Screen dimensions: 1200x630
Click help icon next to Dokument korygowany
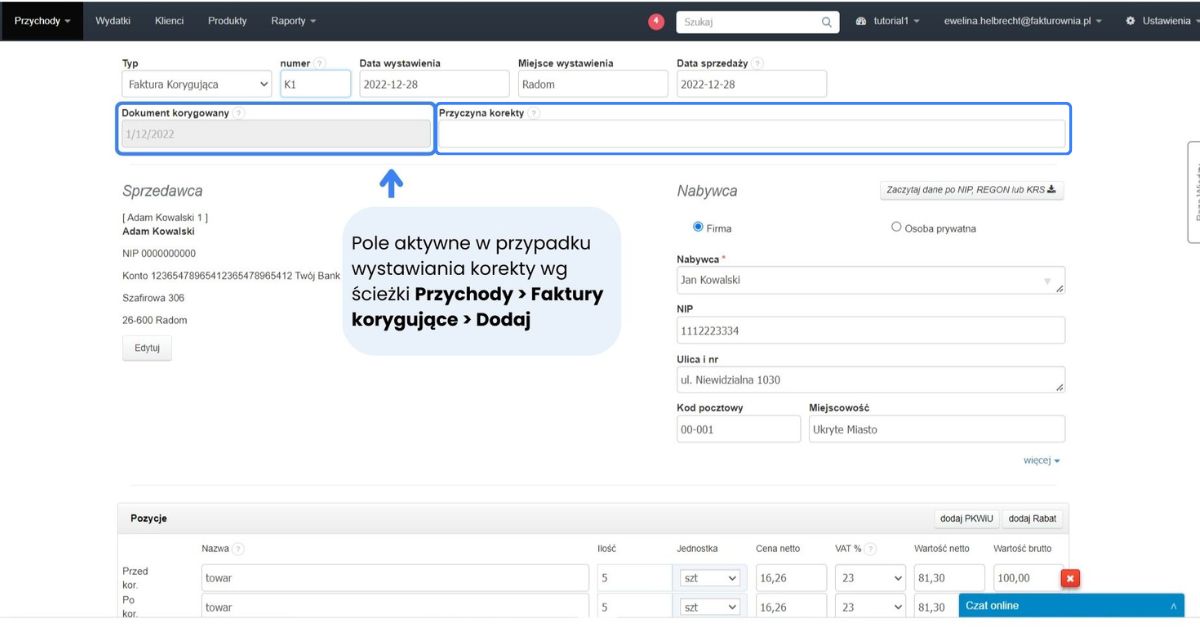pyautogui.click(x=239, y=113)
